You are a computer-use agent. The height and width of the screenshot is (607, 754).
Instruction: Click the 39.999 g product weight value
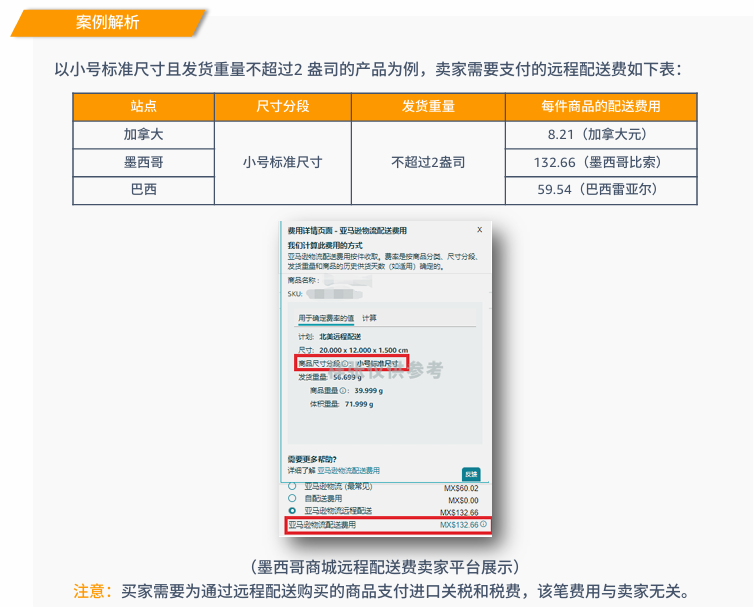click(369, 391)
